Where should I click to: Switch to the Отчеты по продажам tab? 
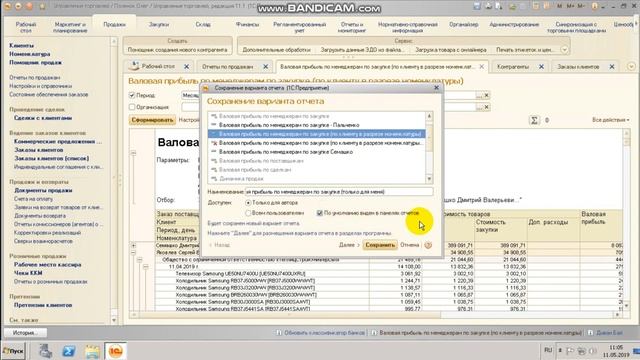pyautogui.click(x=228, y=67)
